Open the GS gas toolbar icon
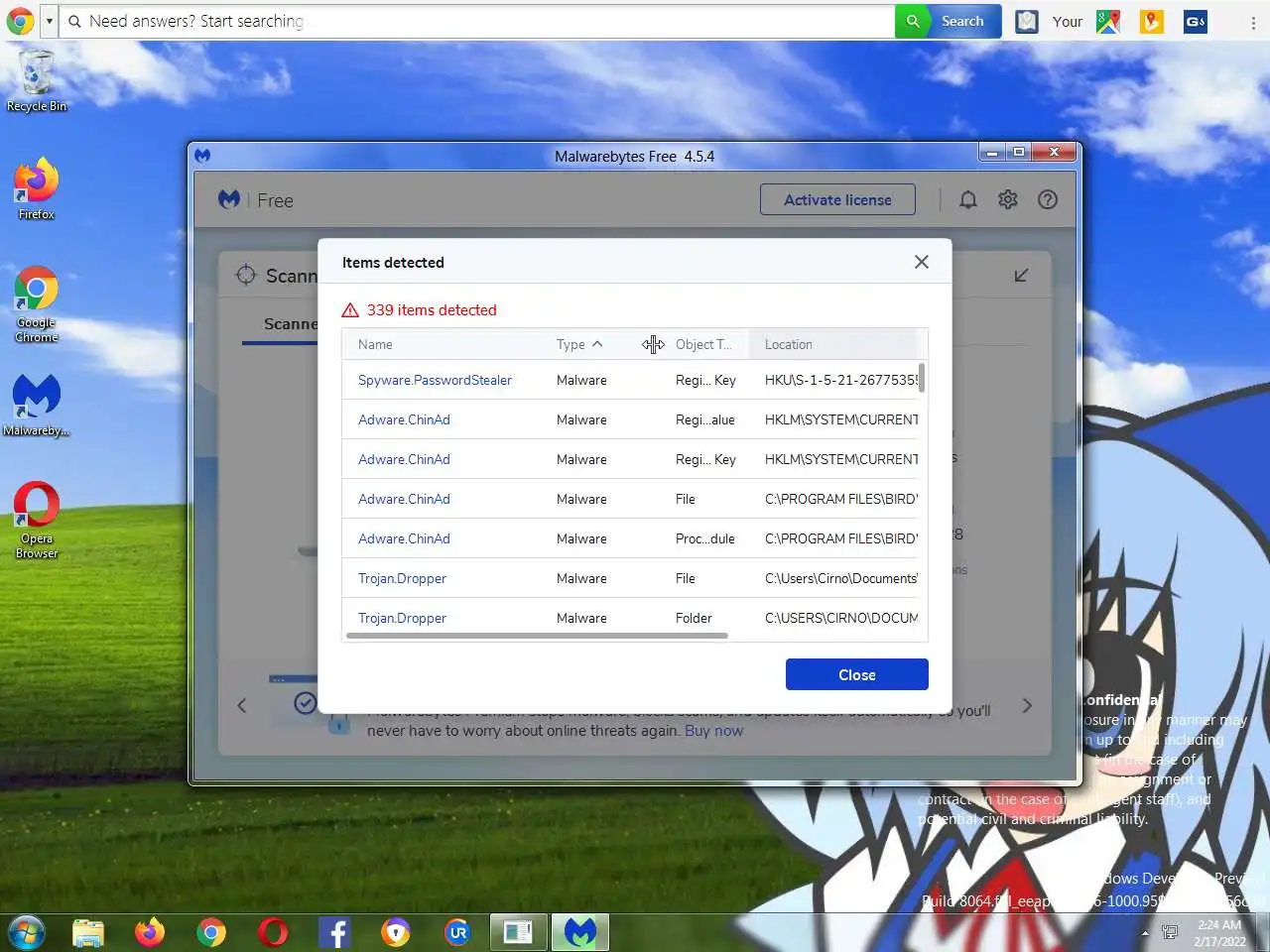The image size is (1270, 952). click(x=1196, y=21)
